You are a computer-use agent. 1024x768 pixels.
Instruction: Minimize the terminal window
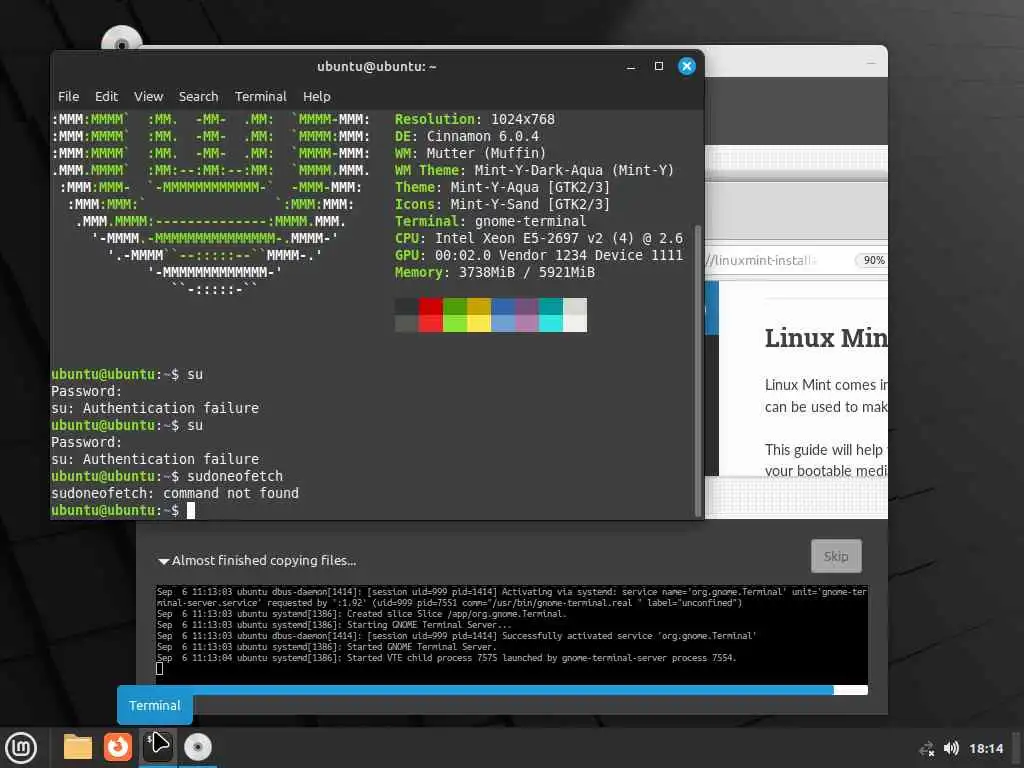pos(631,67)
